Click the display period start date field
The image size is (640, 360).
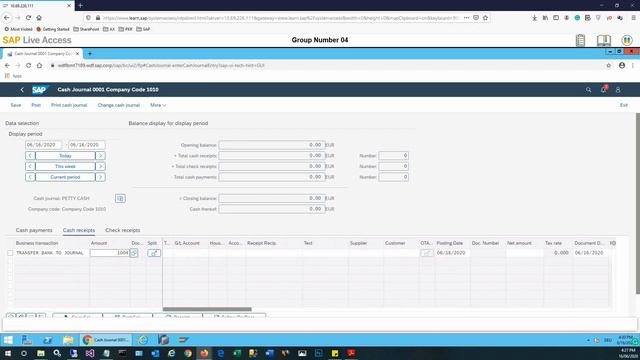[x=43, y=145]
